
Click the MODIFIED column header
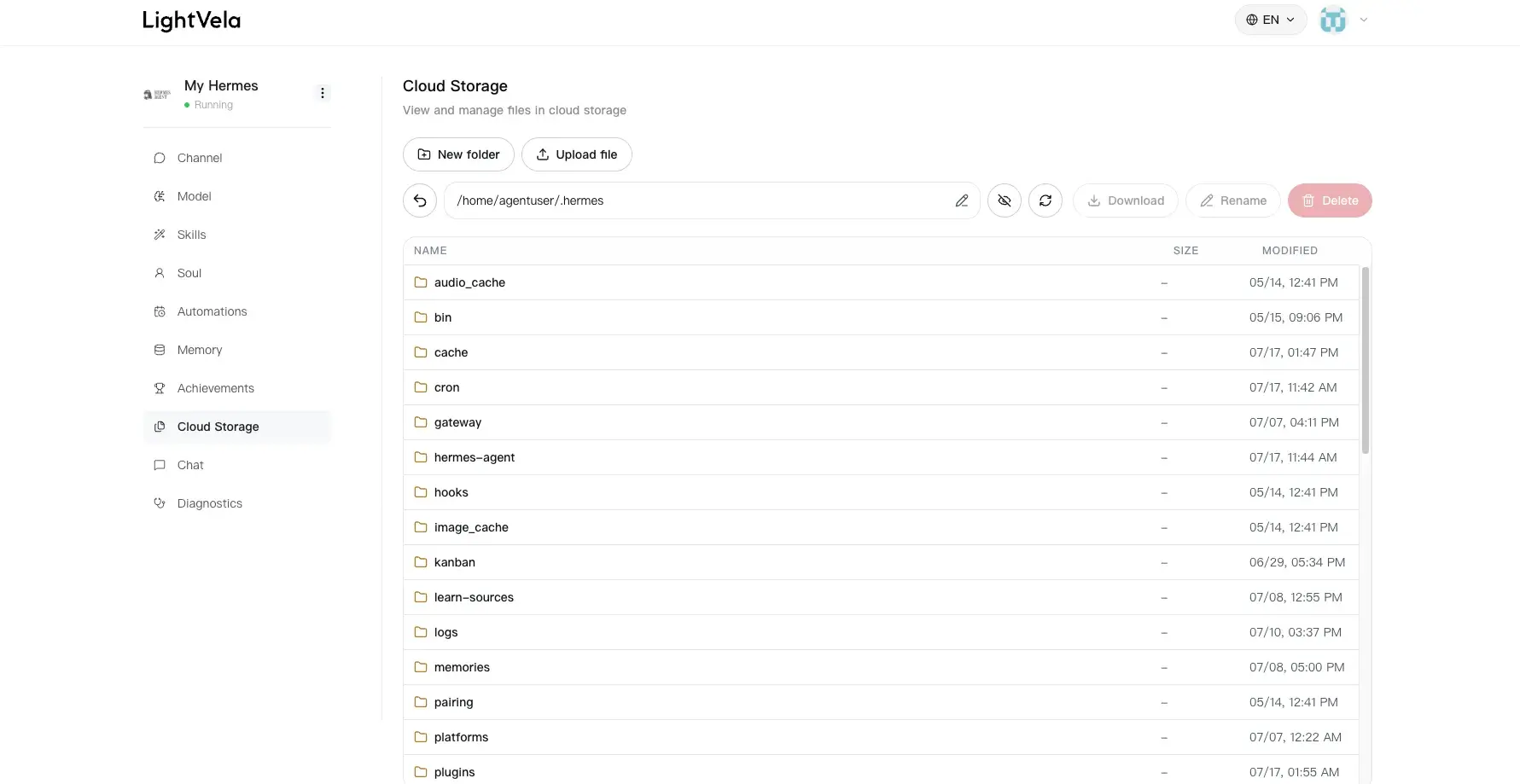(x=1290, y=251)
